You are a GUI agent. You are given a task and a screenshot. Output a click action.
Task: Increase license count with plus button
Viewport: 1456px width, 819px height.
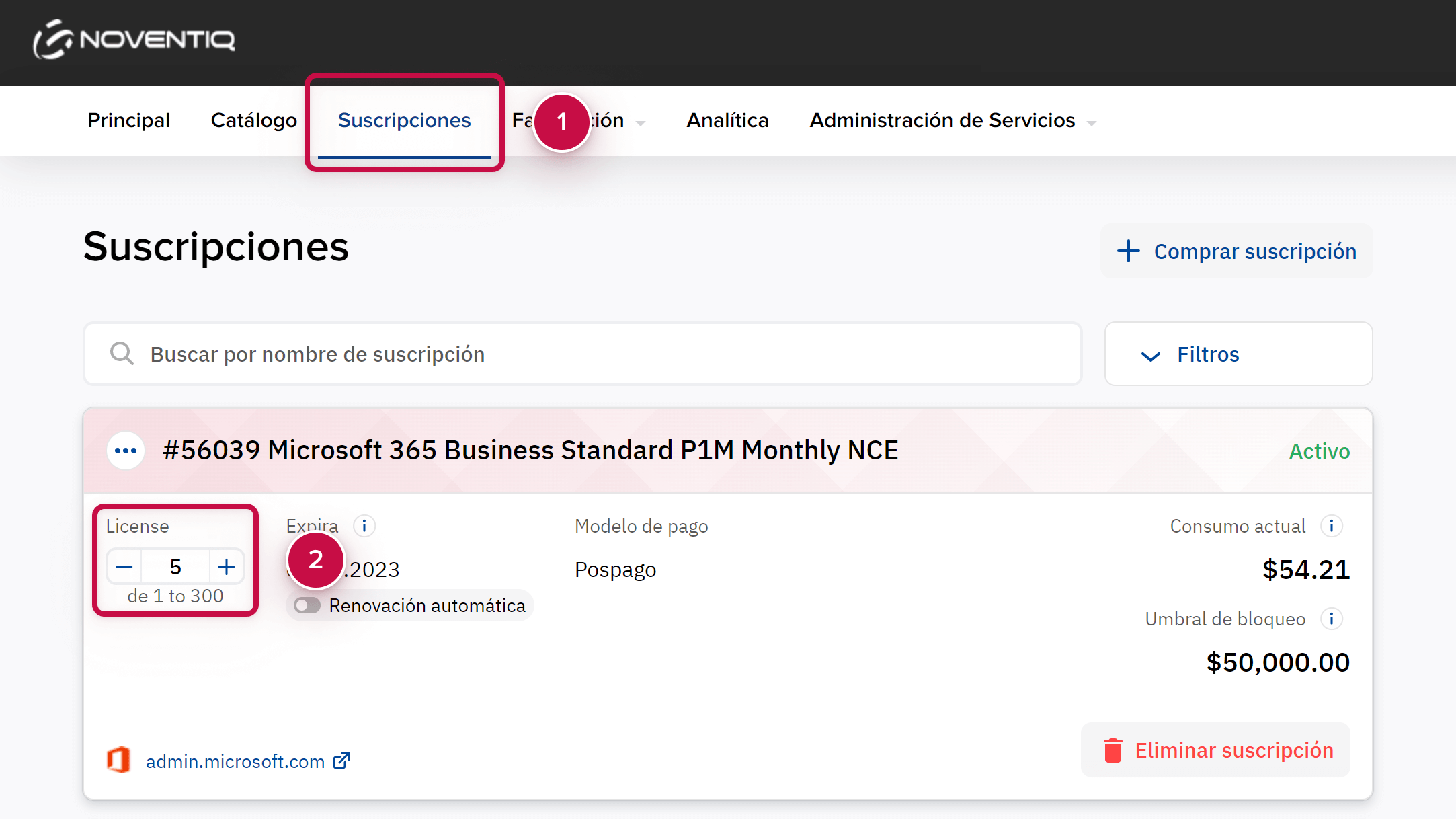[227, 567]
